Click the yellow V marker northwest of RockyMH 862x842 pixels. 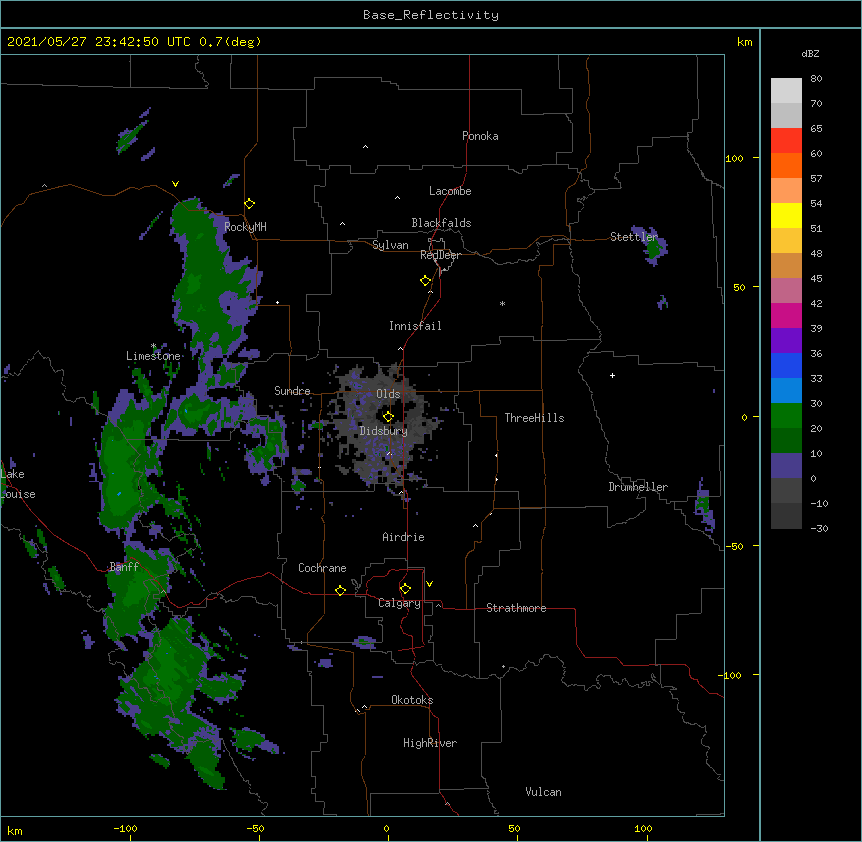pos(175,184)
